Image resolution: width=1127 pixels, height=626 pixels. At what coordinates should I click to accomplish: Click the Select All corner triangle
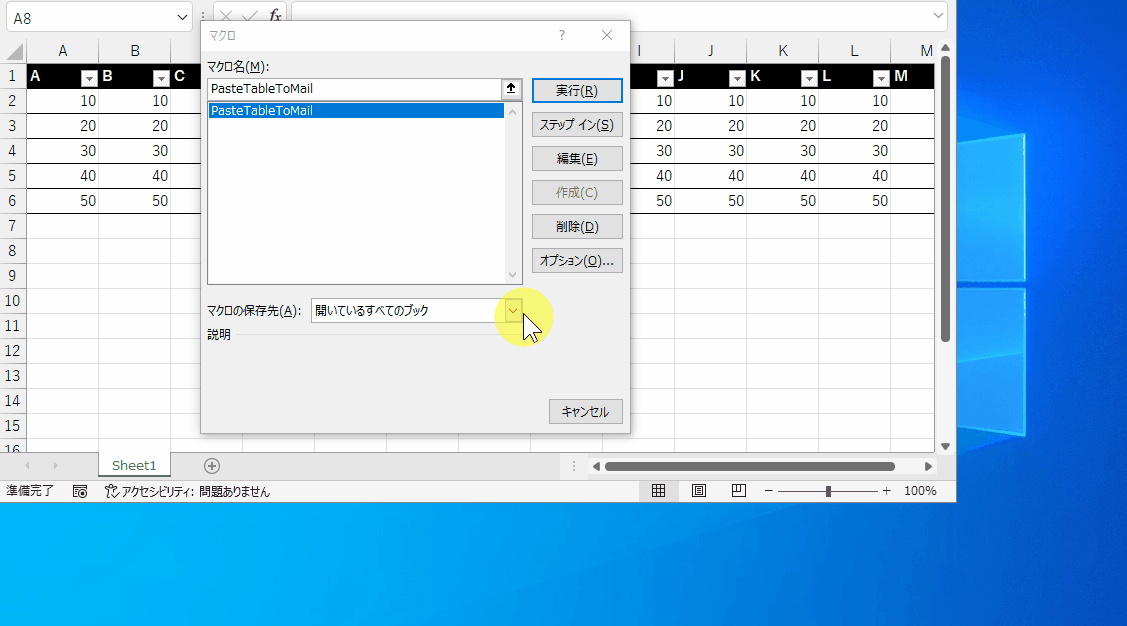[14, 51]
